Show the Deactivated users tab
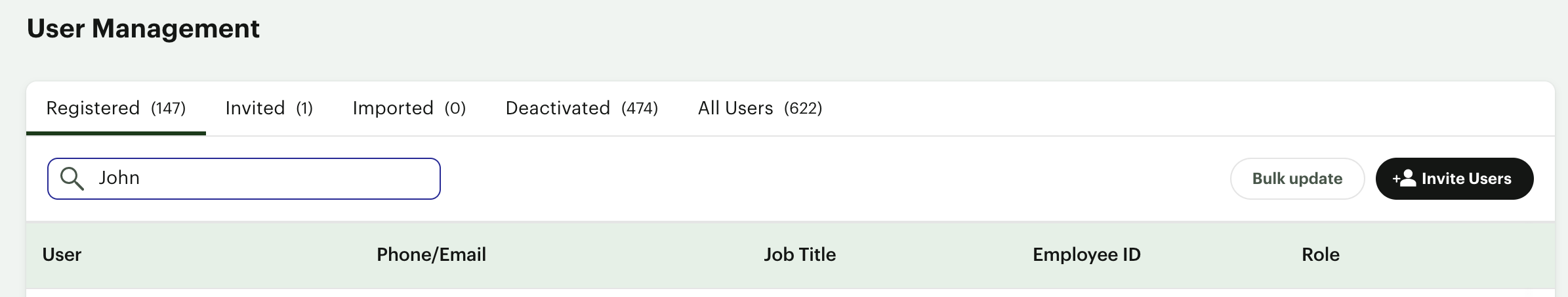The height and width of the screenshot is (297, 1568). (582, 108)
